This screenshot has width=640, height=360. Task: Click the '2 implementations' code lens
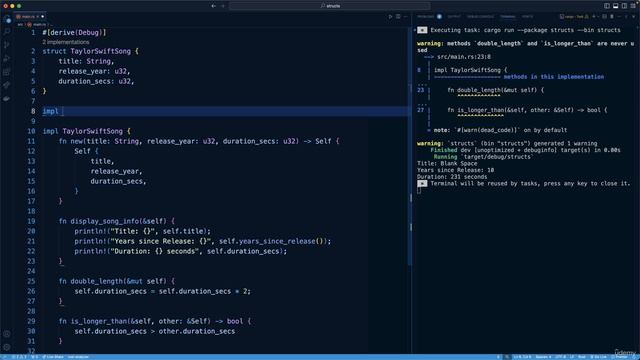[x=66, y=42]
